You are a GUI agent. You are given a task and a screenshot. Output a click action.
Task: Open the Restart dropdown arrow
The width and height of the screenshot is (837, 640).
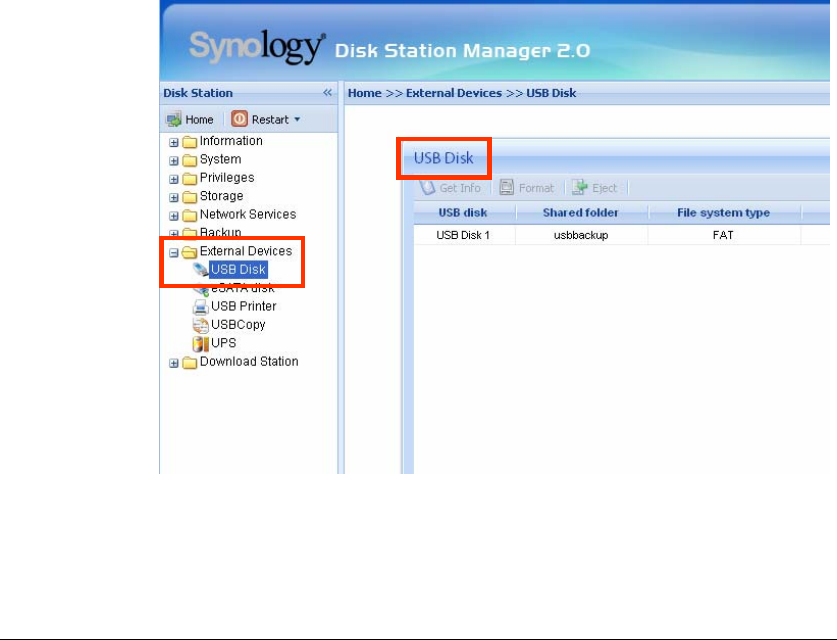click(x=297, y=120)
